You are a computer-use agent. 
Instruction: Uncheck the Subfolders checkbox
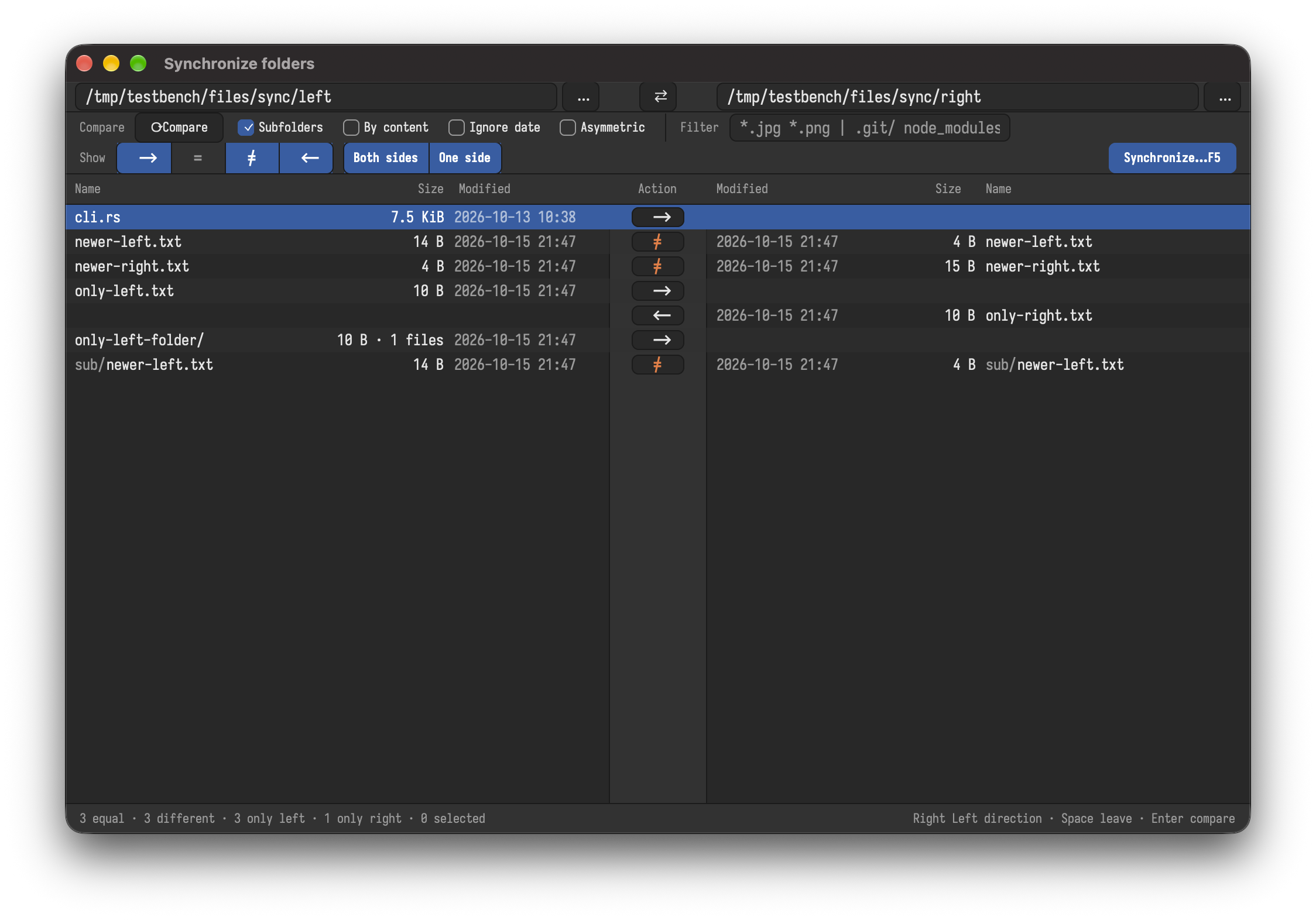tap(246, 128)
